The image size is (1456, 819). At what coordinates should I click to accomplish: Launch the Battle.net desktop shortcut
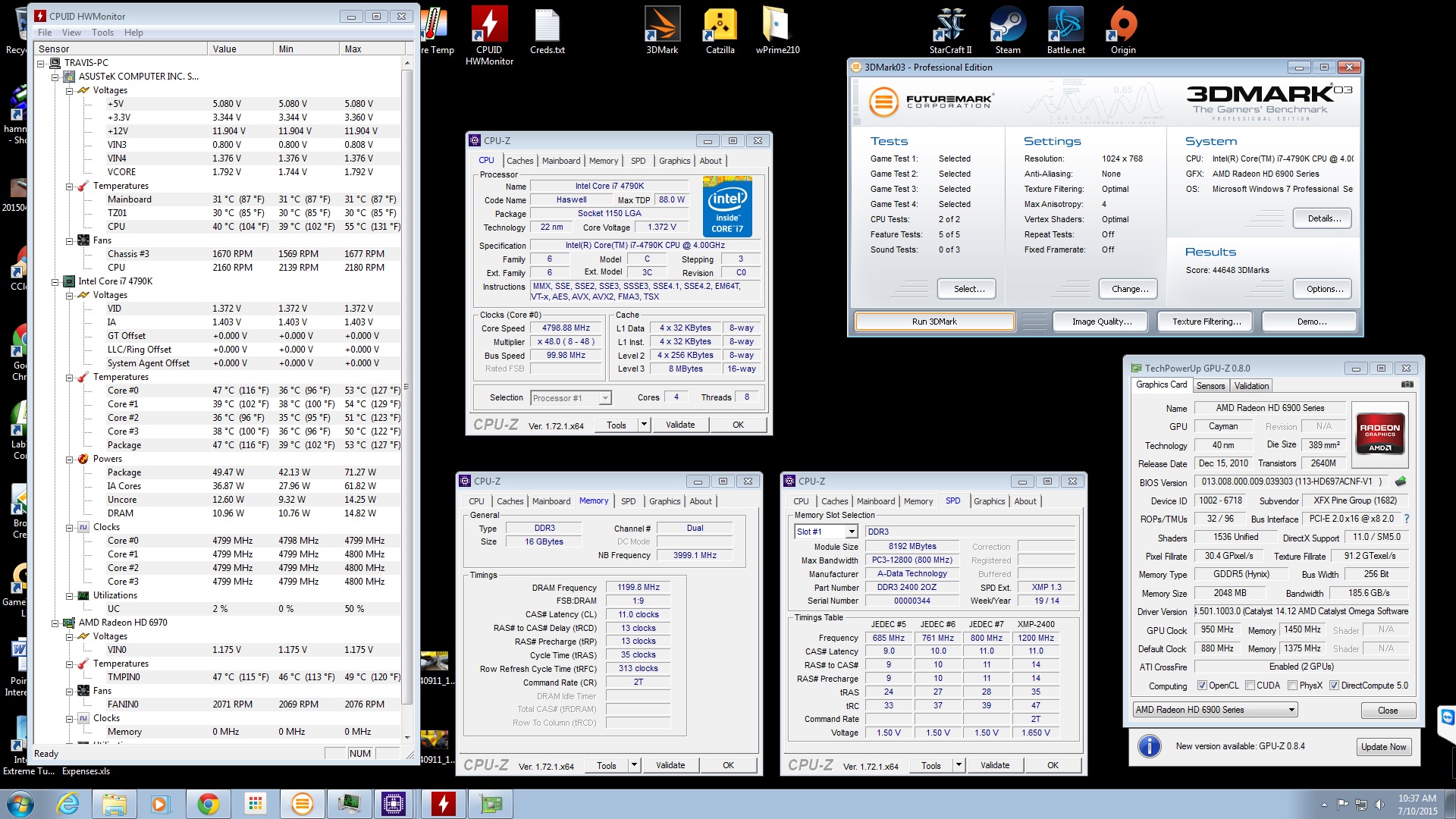1065,30
